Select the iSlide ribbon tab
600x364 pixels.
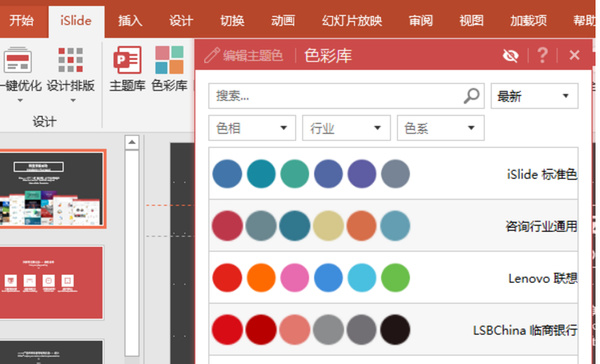pyautogui.click(x=76, y=21)
